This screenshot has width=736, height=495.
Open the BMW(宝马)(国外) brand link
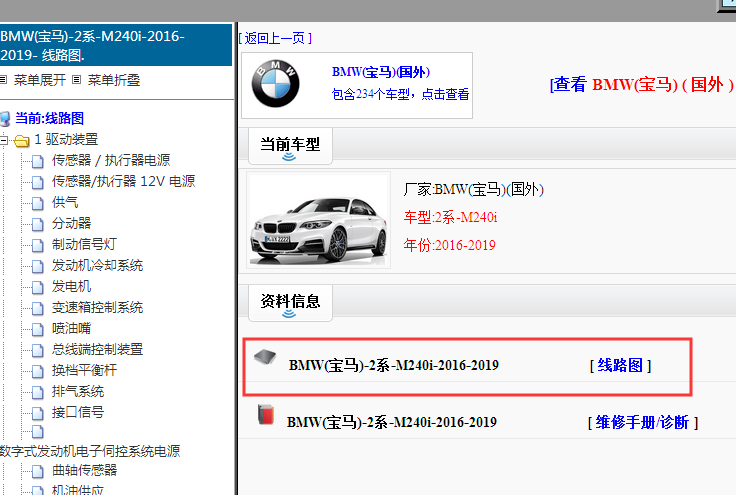click(381, 72)
